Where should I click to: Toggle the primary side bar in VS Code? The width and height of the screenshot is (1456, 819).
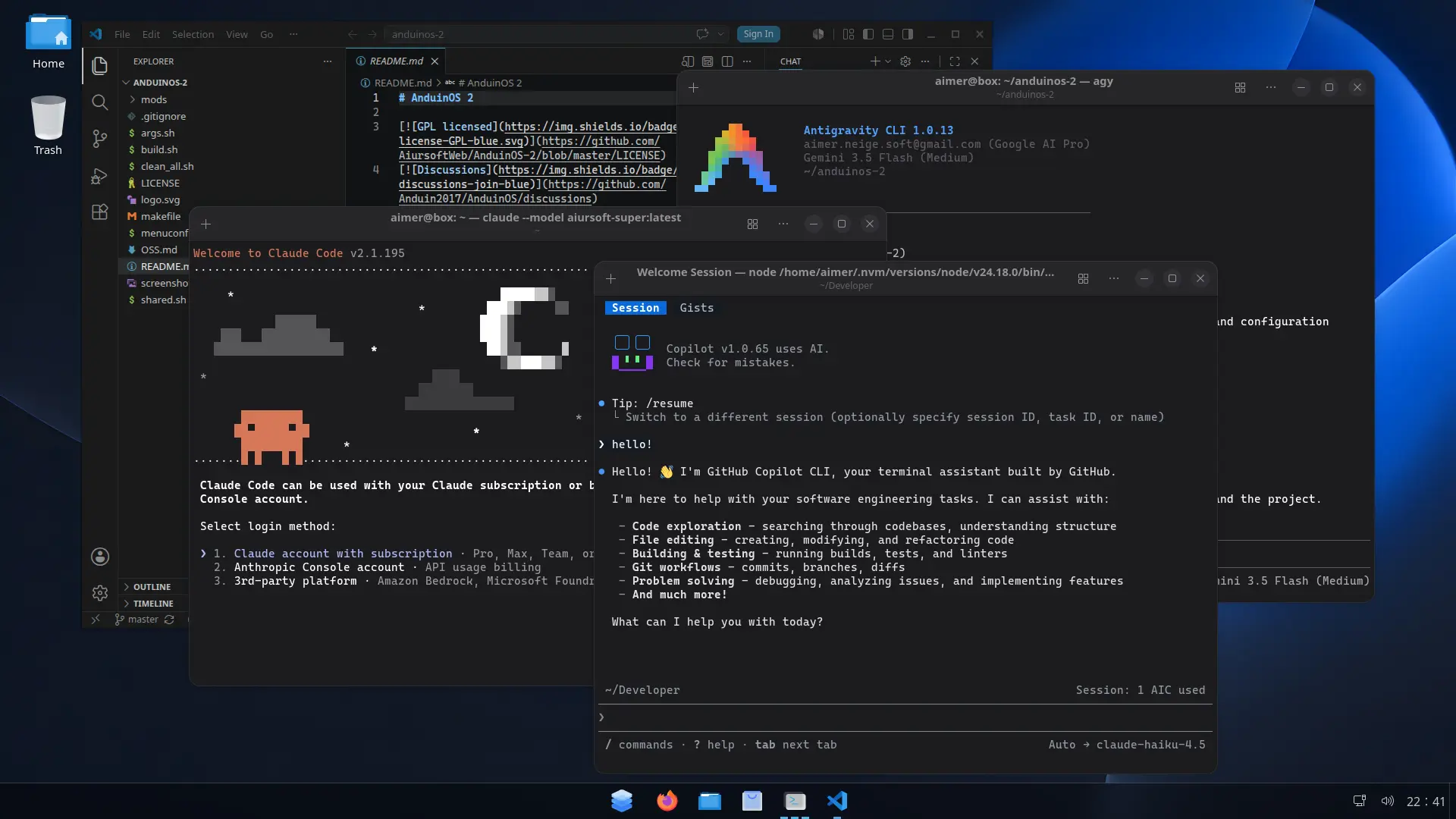(868, 34)
